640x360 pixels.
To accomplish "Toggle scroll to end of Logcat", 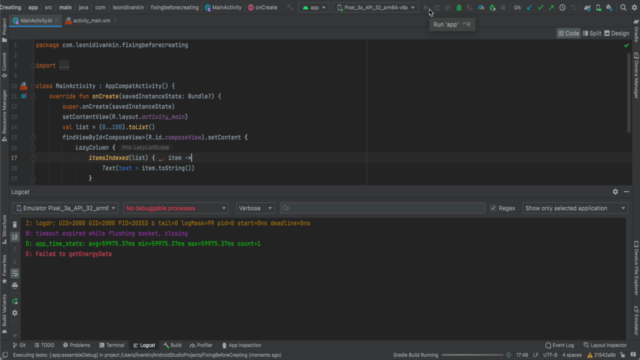I will [15, 237].
